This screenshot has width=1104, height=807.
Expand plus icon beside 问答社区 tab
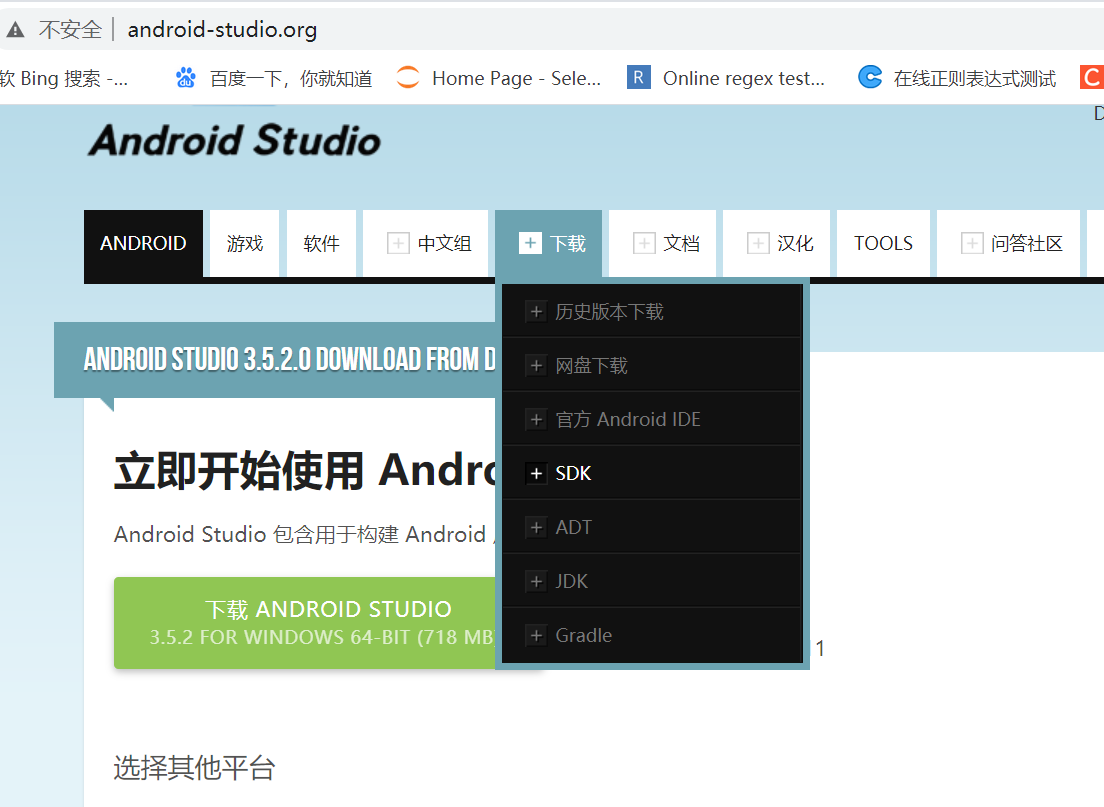click(972, 244)
